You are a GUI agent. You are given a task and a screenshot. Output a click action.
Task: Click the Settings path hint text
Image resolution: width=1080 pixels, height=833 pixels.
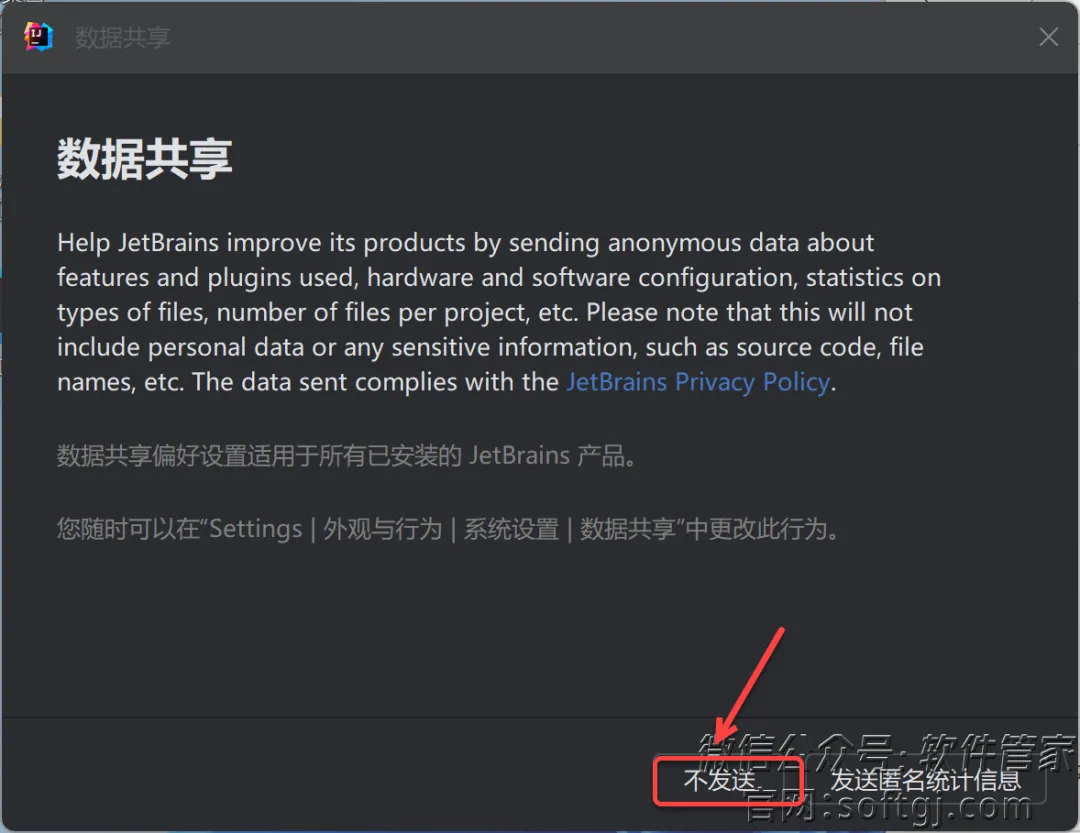pyautogui.click(x=448, y=529)
